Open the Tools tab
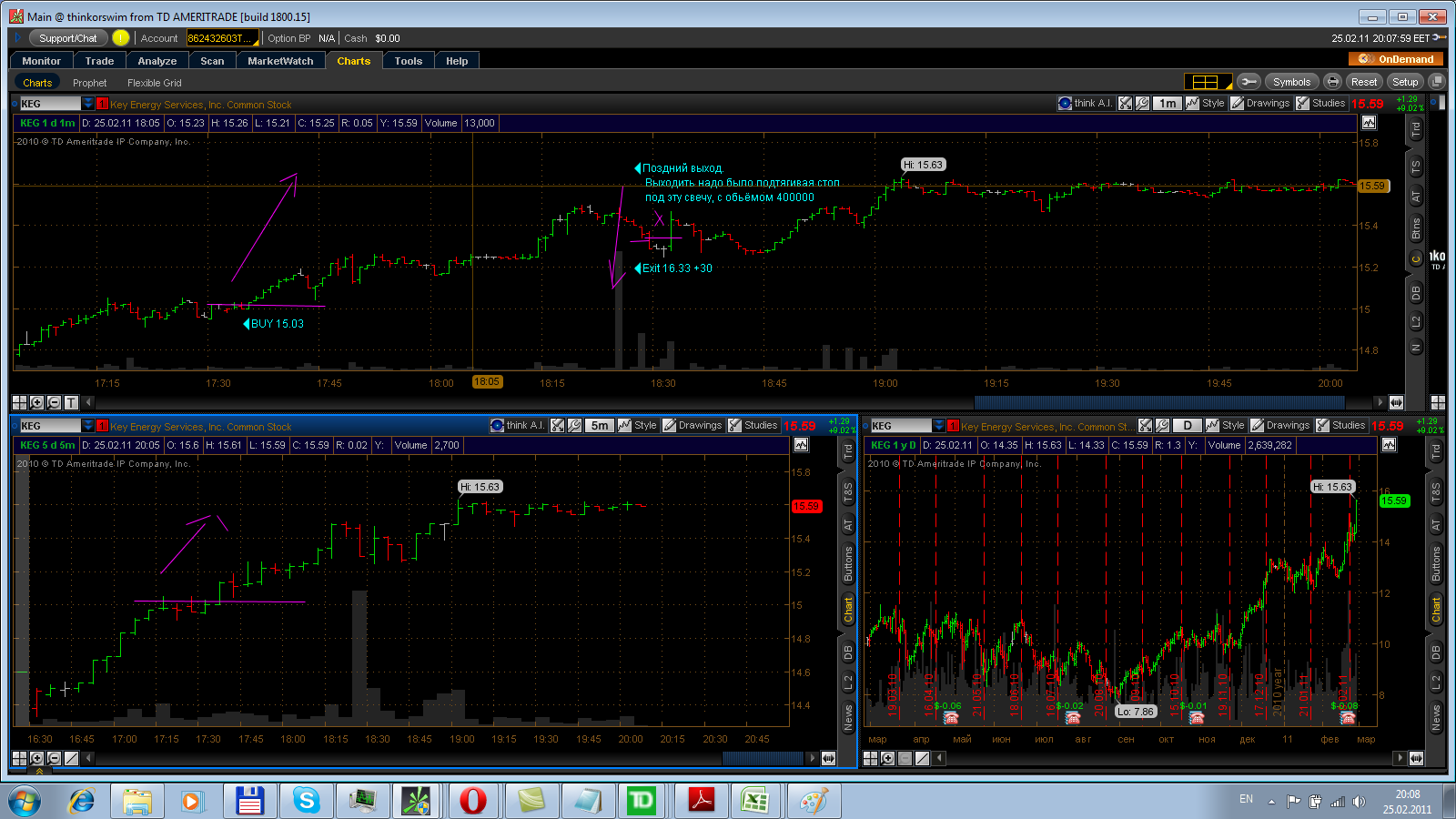 (x=409, y=61)
